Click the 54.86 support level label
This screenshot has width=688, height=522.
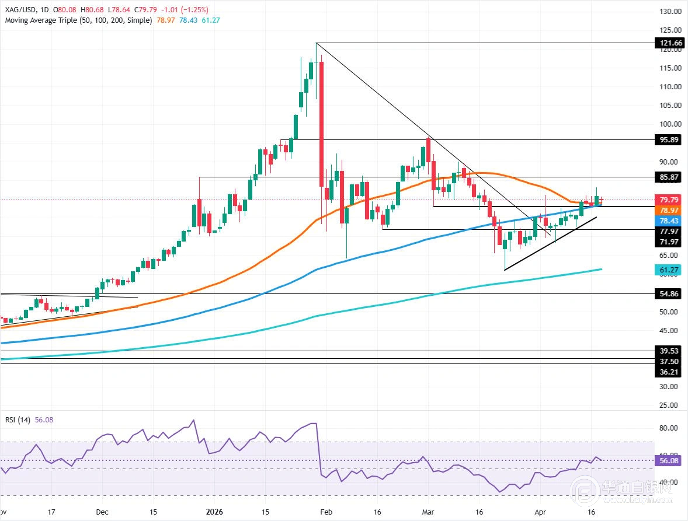pyautogui.click(x=669, y=295)
